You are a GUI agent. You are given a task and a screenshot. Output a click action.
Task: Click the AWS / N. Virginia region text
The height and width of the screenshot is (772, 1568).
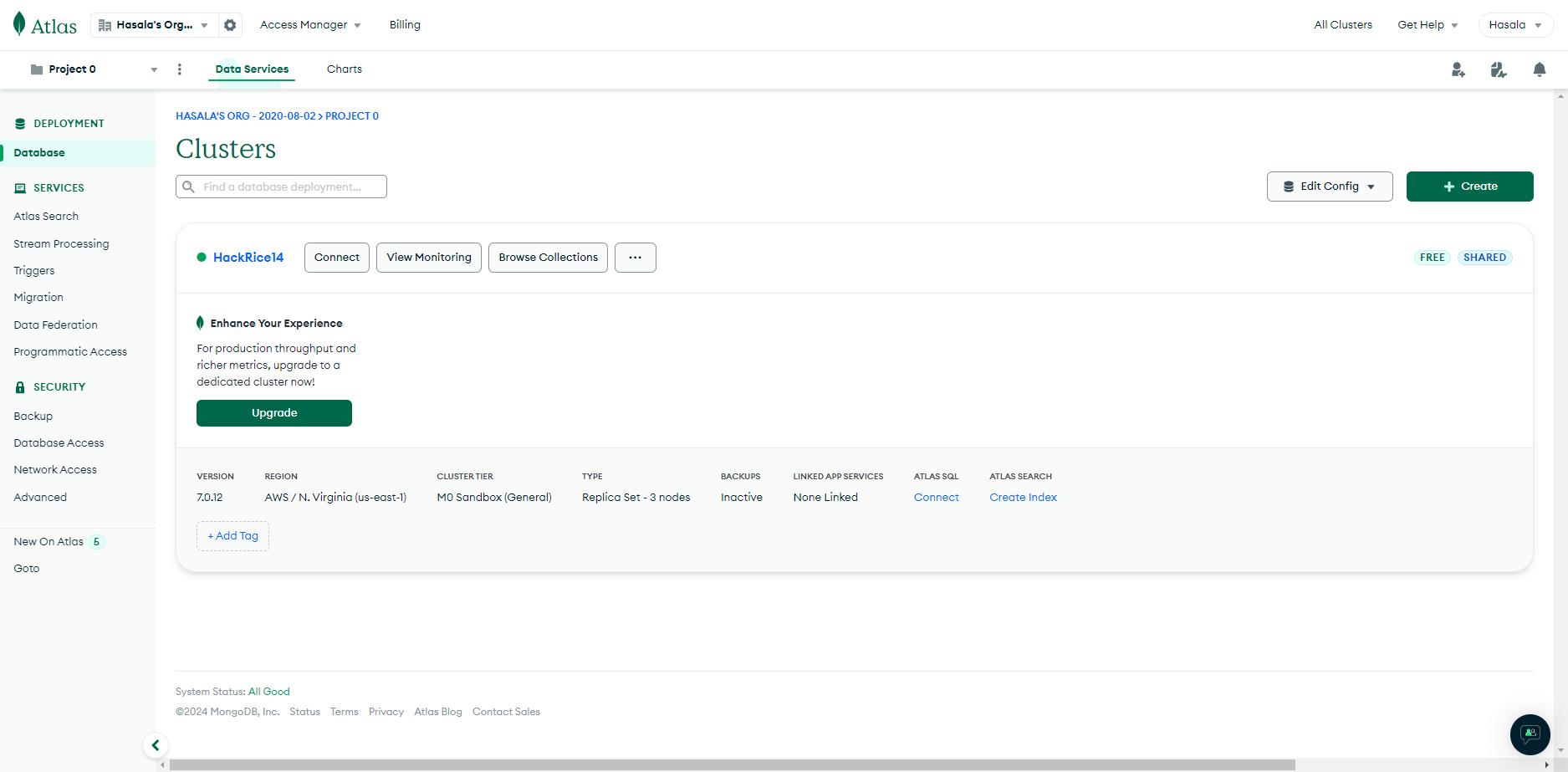point(335,498)
